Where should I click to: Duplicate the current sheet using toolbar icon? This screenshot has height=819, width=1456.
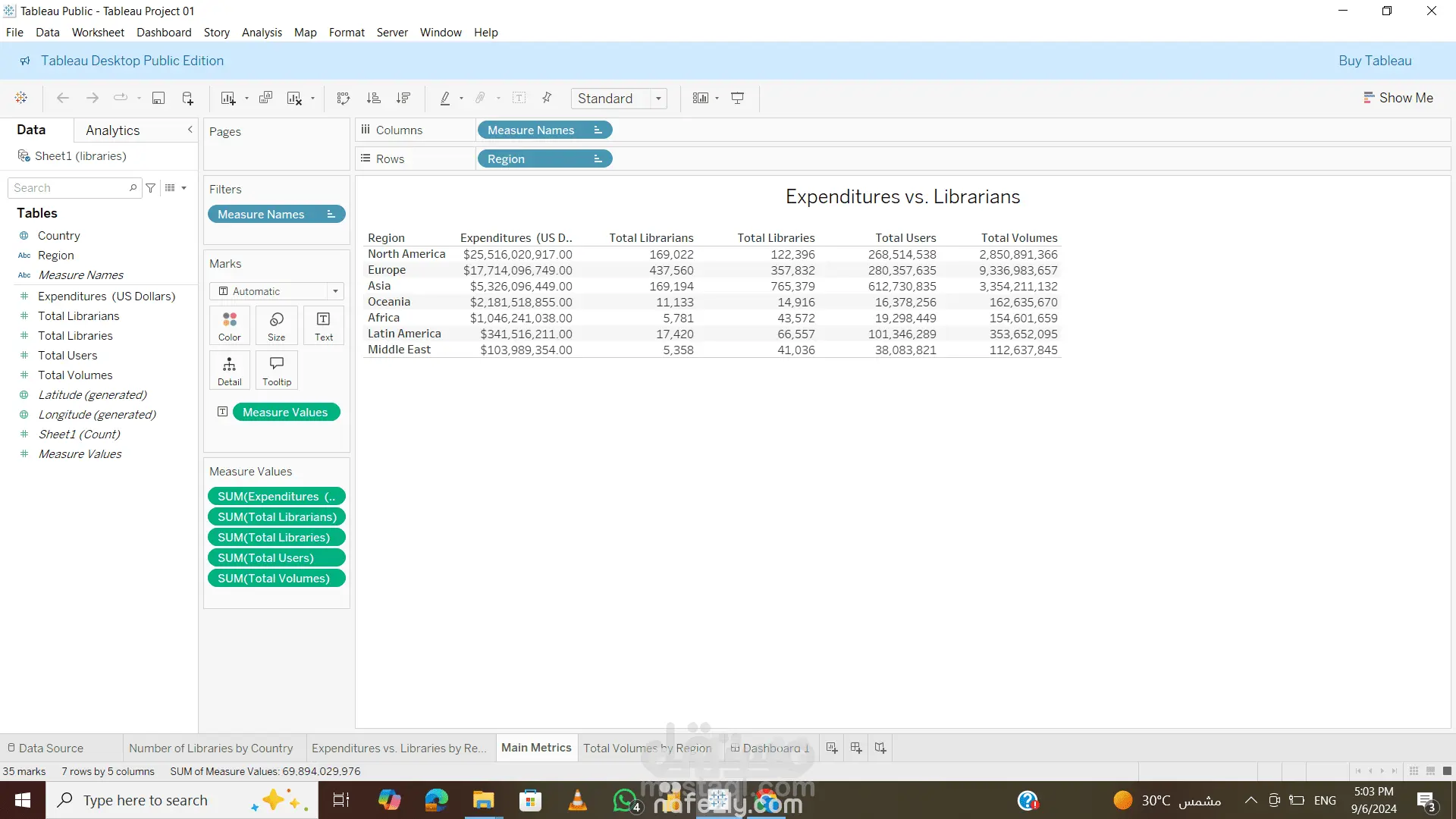pyautogui.click(x=265, y=98)
